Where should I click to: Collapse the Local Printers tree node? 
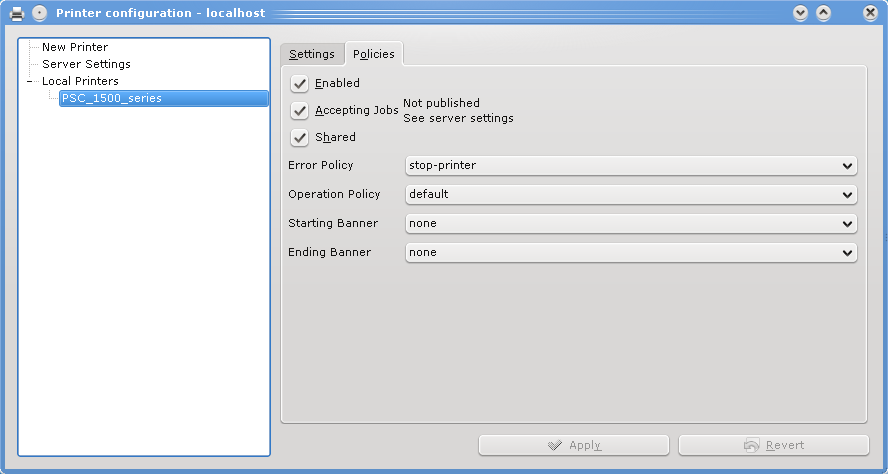tap(30, 81)
